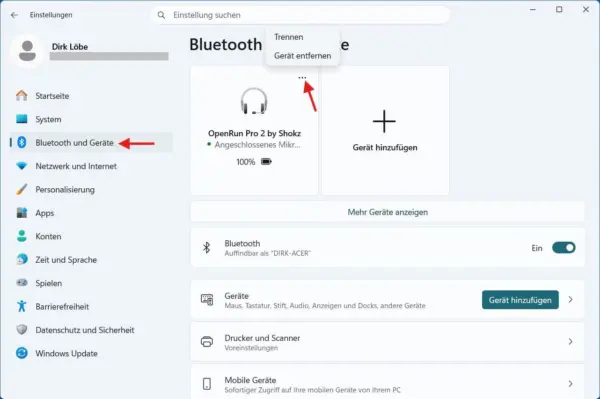Click the Geräte keyboard-mouse icon
Viewport: 600px width, 399px height.
click(x=207, y=300)
